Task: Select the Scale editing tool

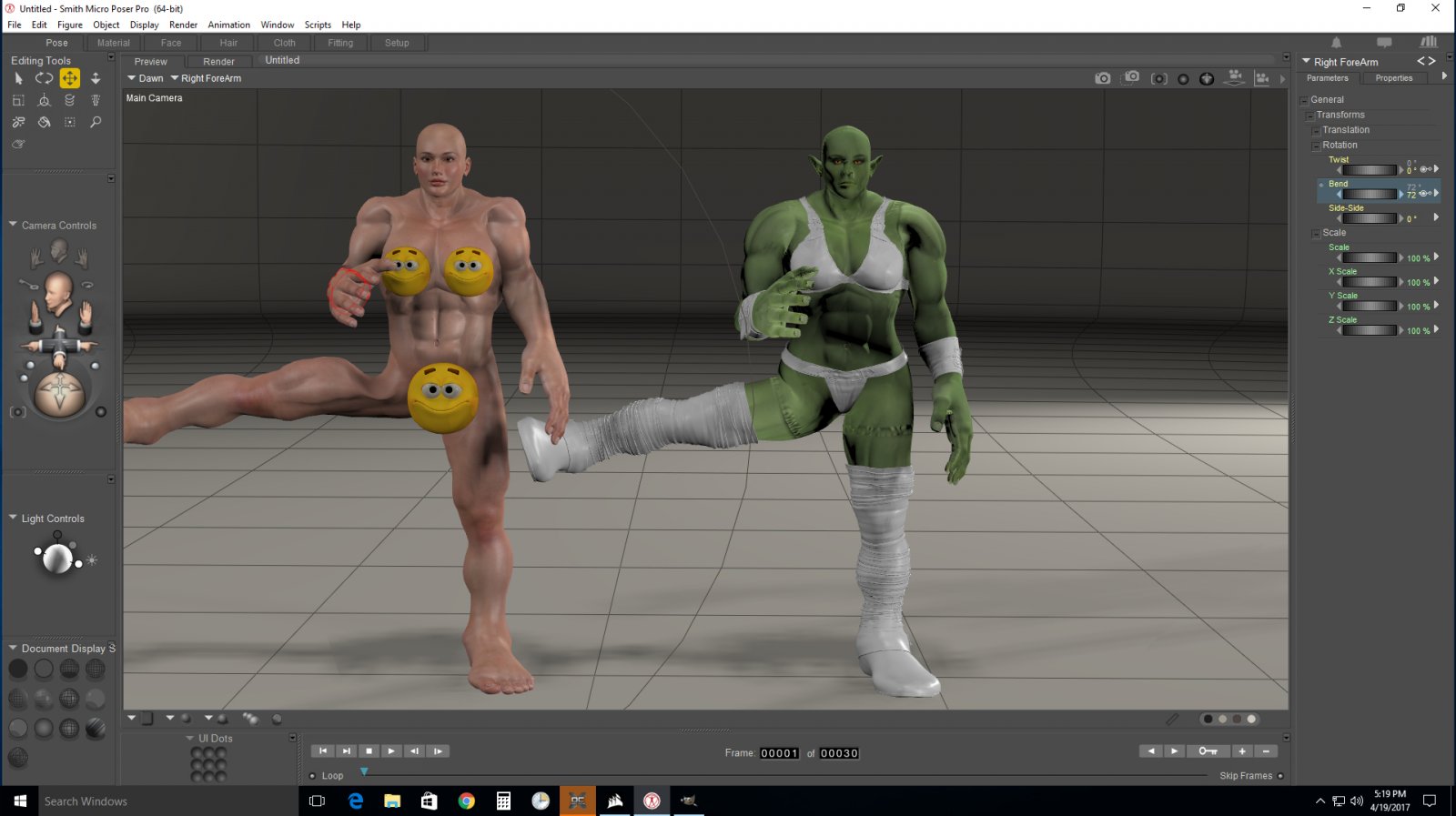Action: click(x=18, y=101)
